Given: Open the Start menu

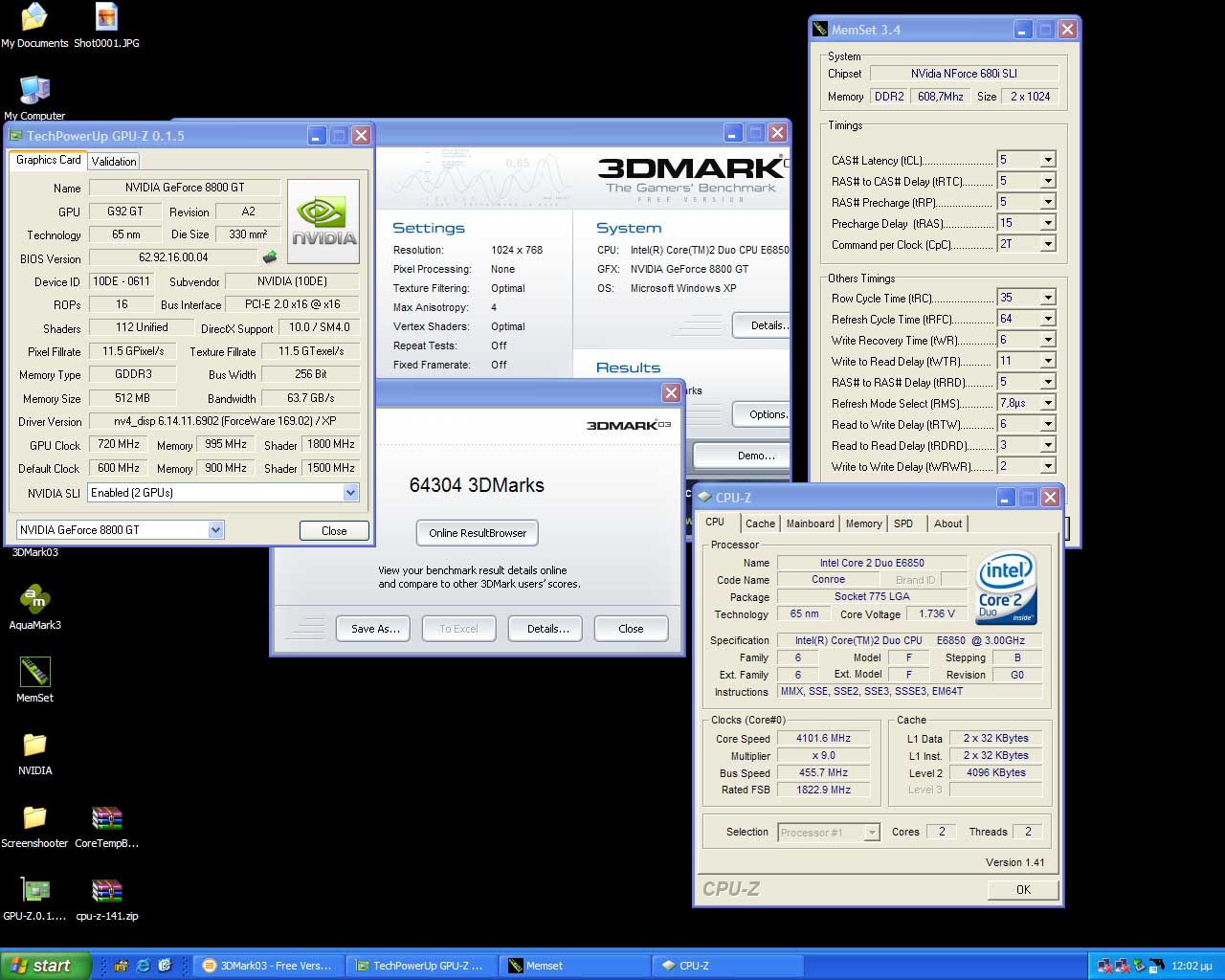Looking at the screenshot, I should tap(45, 966).
